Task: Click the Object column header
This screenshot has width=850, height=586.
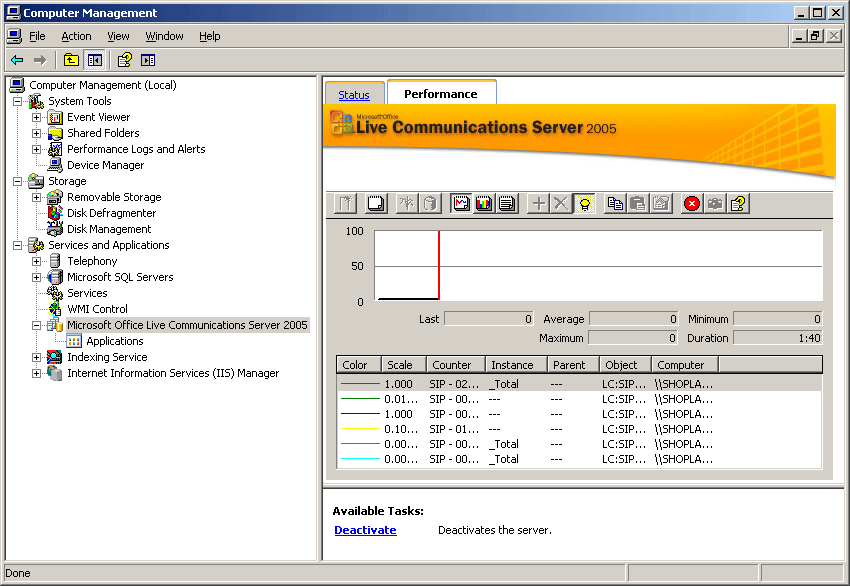Action: (x=626, y=365)
